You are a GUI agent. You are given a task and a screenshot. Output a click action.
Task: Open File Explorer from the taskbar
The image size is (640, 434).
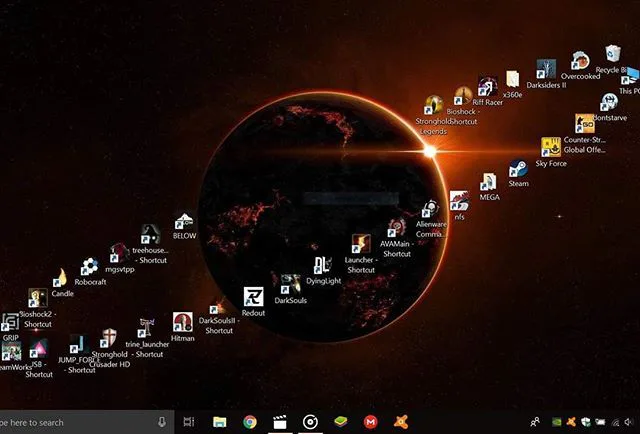[x=220, y=422]
